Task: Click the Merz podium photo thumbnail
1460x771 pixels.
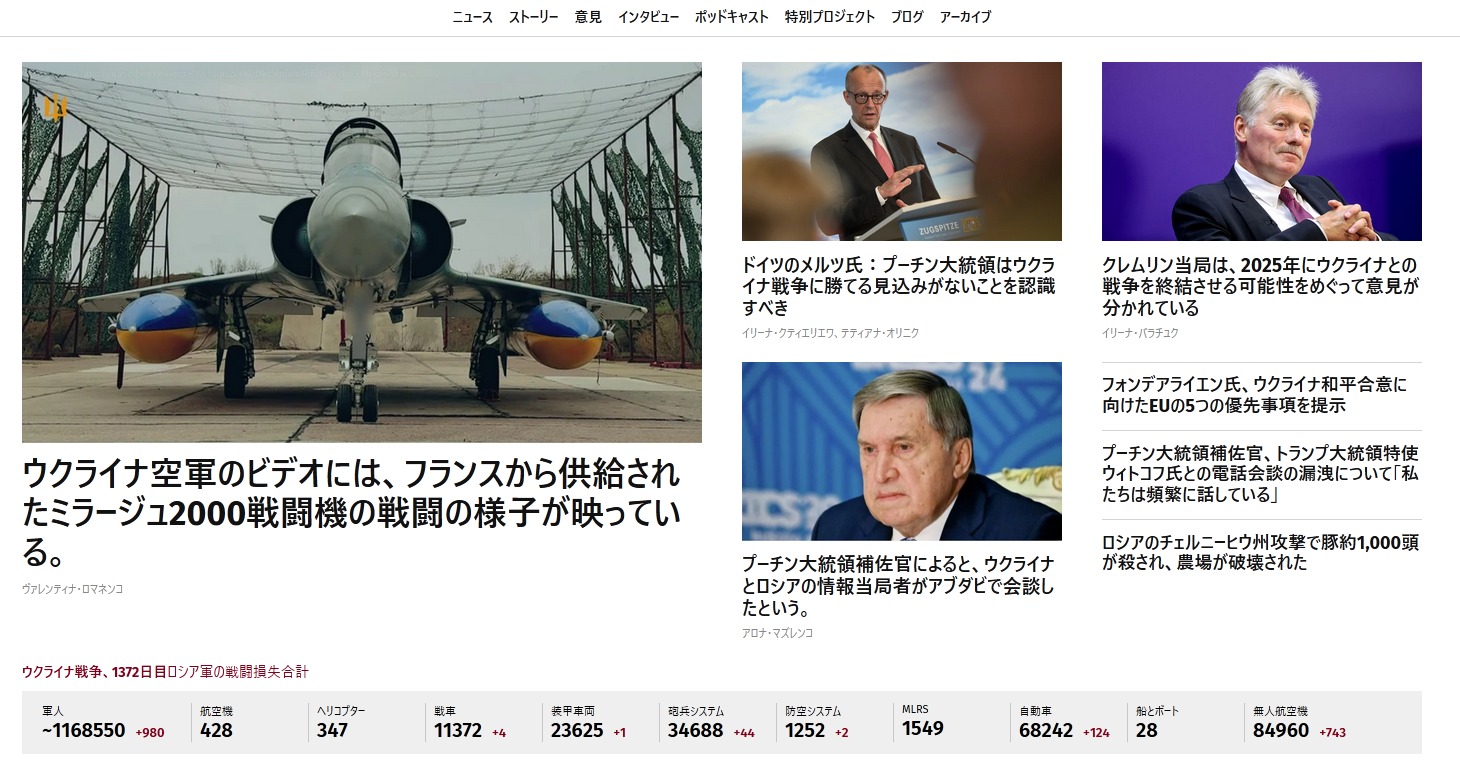Action: 902,151
